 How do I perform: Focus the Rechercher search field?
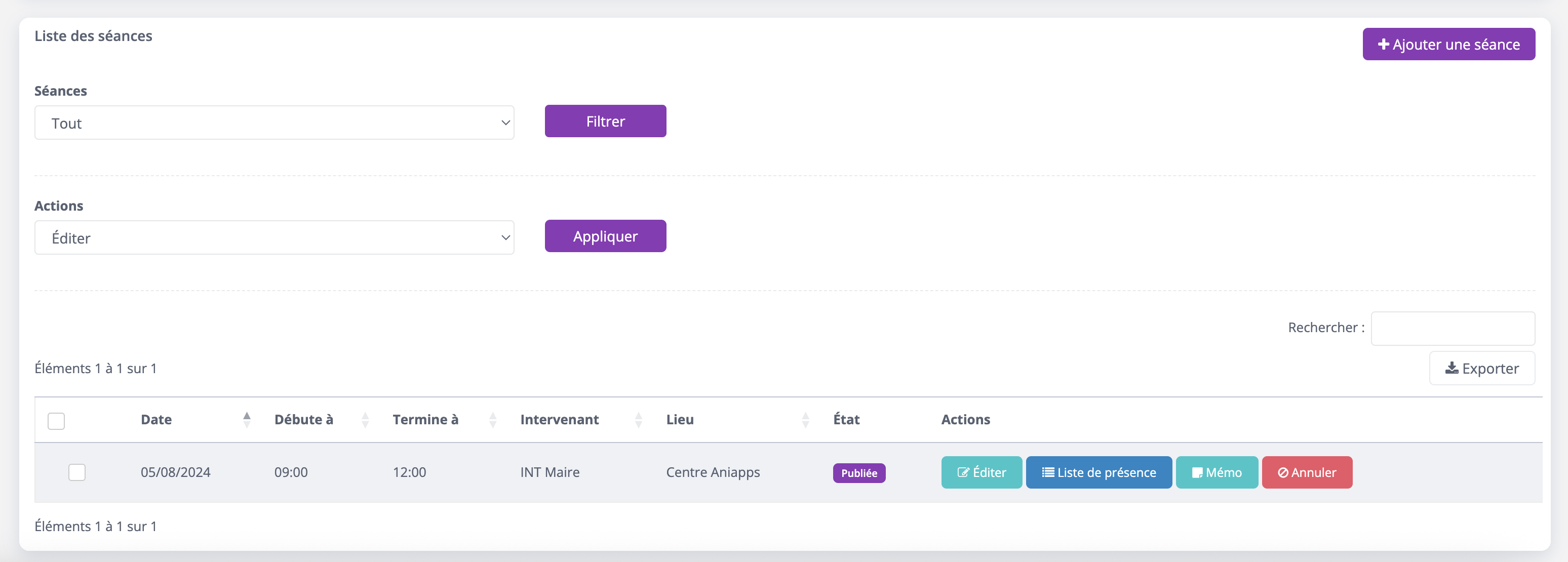pos(1453,329)
